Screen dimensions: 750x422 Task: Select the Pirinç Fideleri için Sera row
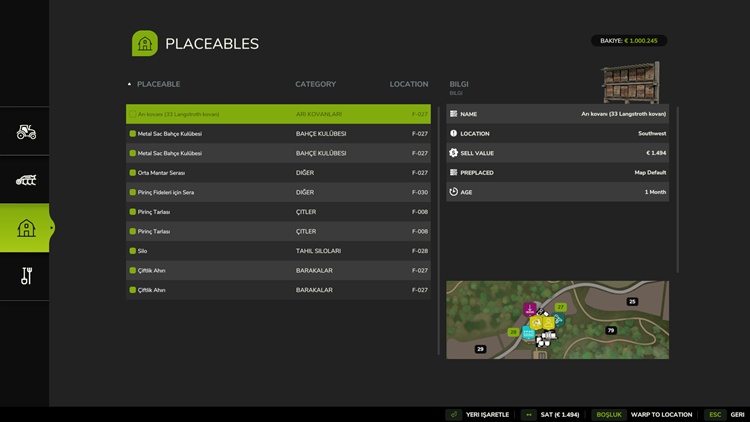(x=278, y=192)
